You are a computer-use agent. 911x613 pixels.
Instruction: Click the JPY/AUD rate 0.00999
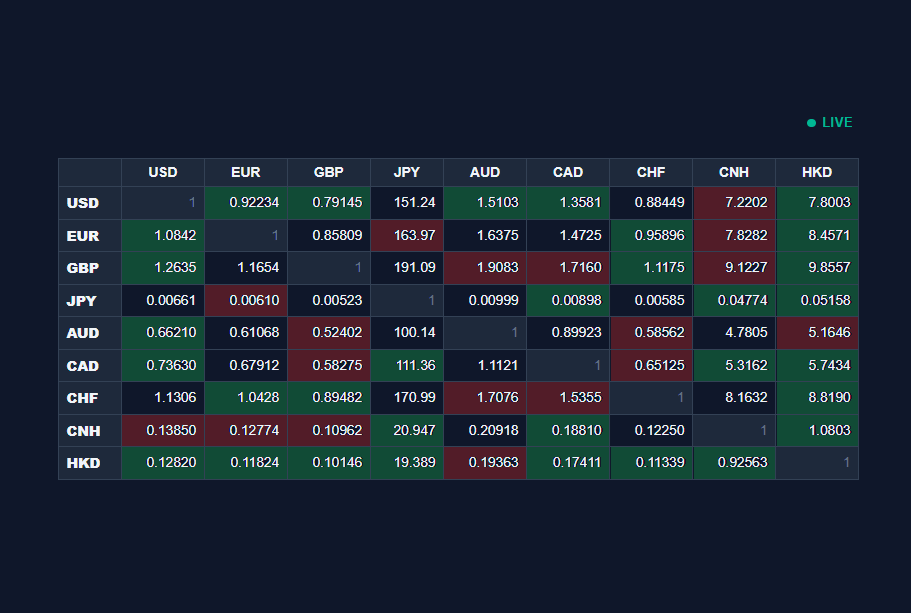[485, 300]
